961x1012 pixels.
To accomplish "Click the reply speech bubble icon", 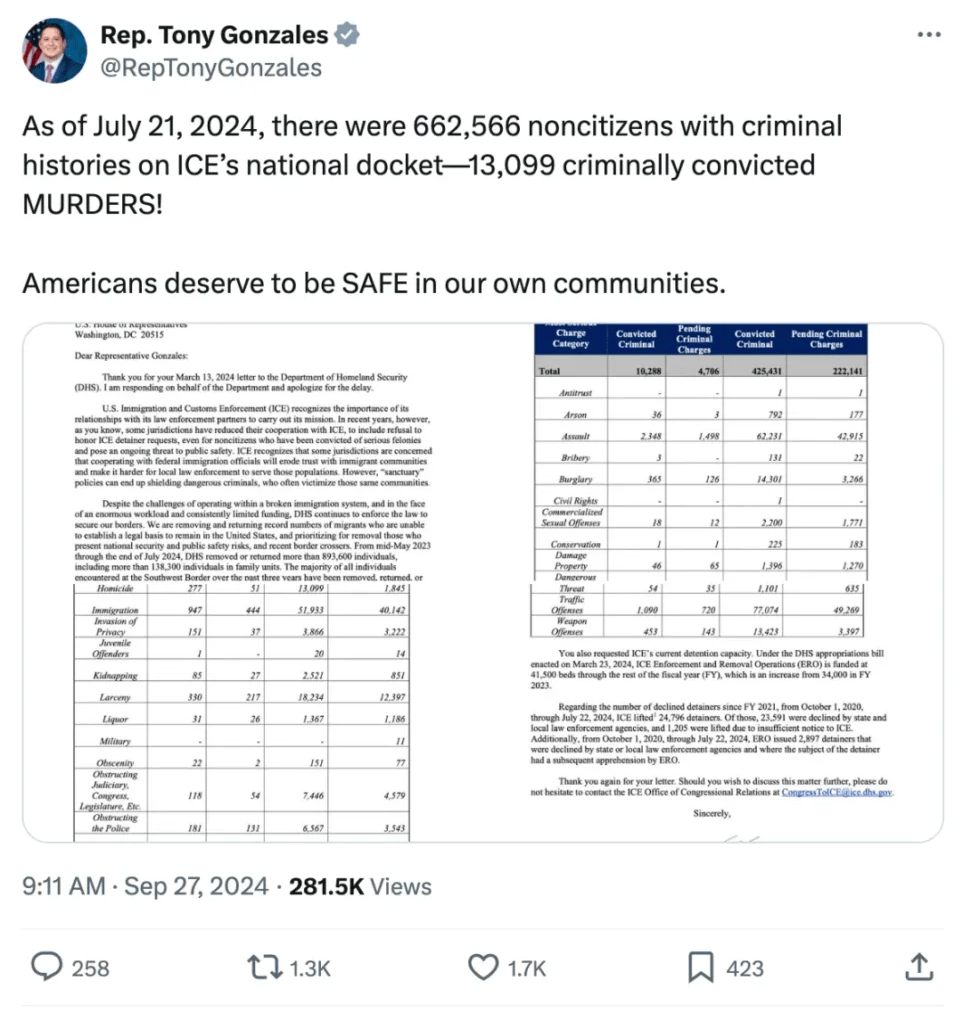I will [46, 967].
